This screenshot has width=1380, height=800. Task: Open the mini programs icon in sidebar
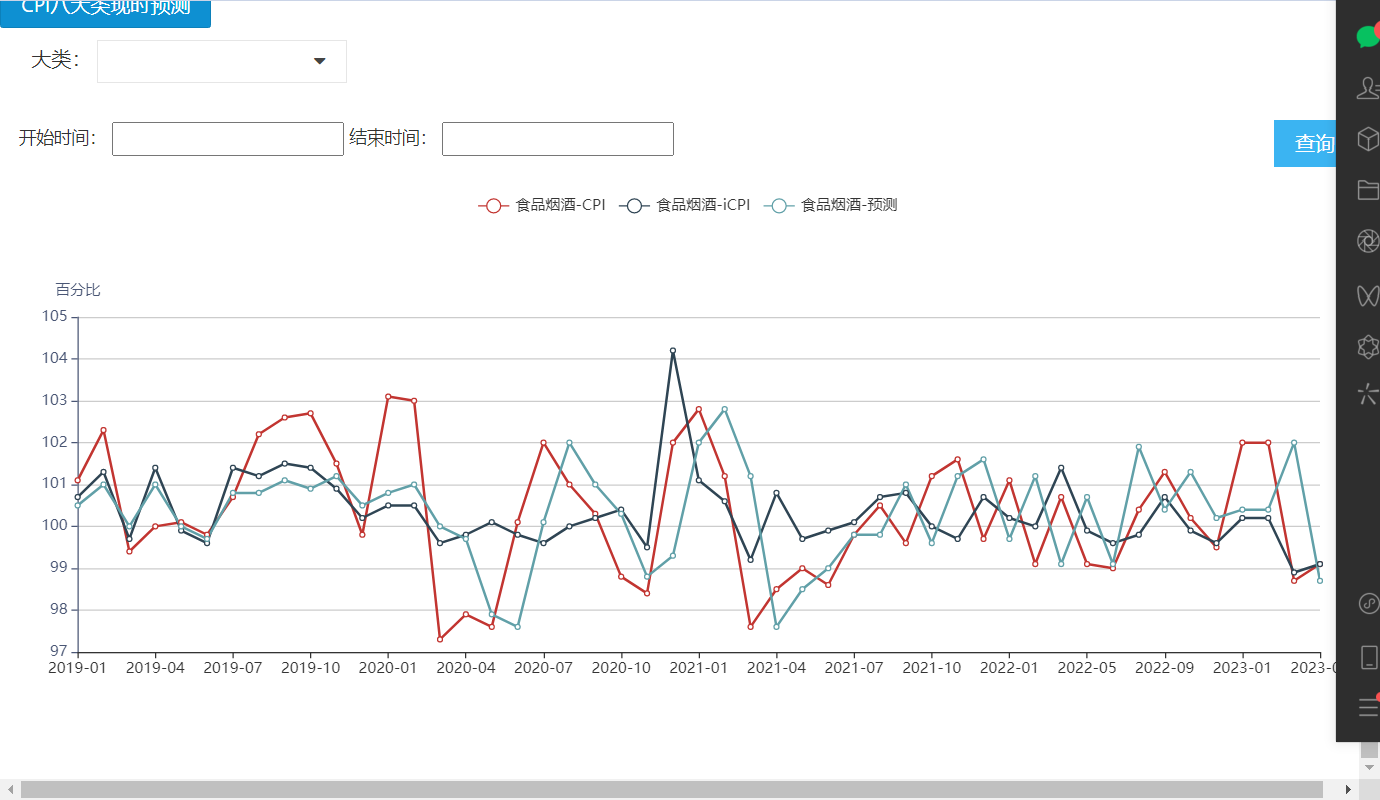tap(1369, 603)
